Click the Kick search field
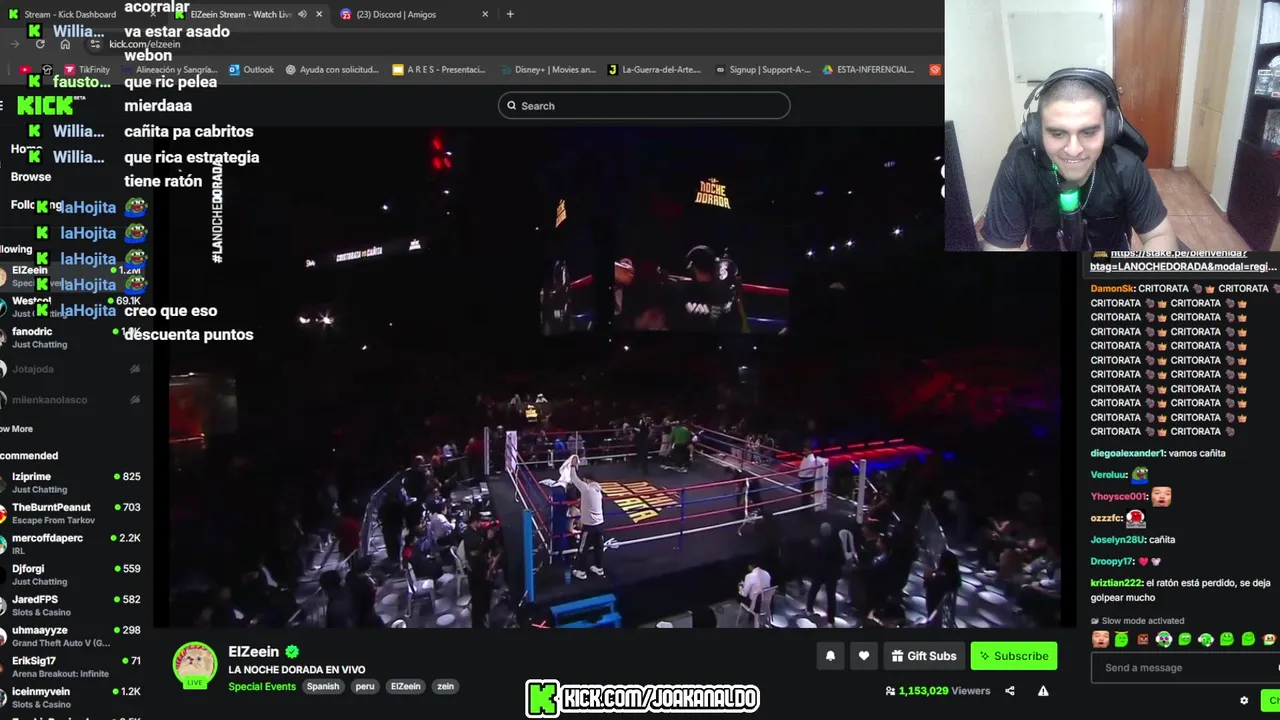Screen dimensions: 1280x720 [x=644, y=106]
